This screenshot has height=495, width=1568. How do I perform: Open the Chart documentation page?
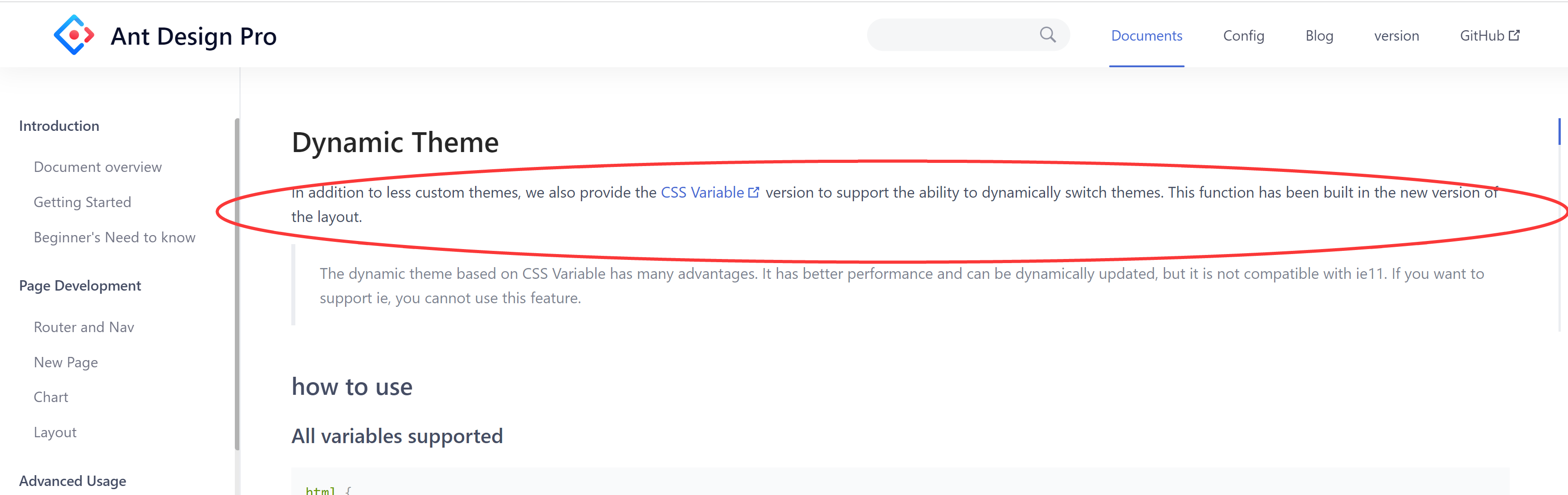[51, 397]
